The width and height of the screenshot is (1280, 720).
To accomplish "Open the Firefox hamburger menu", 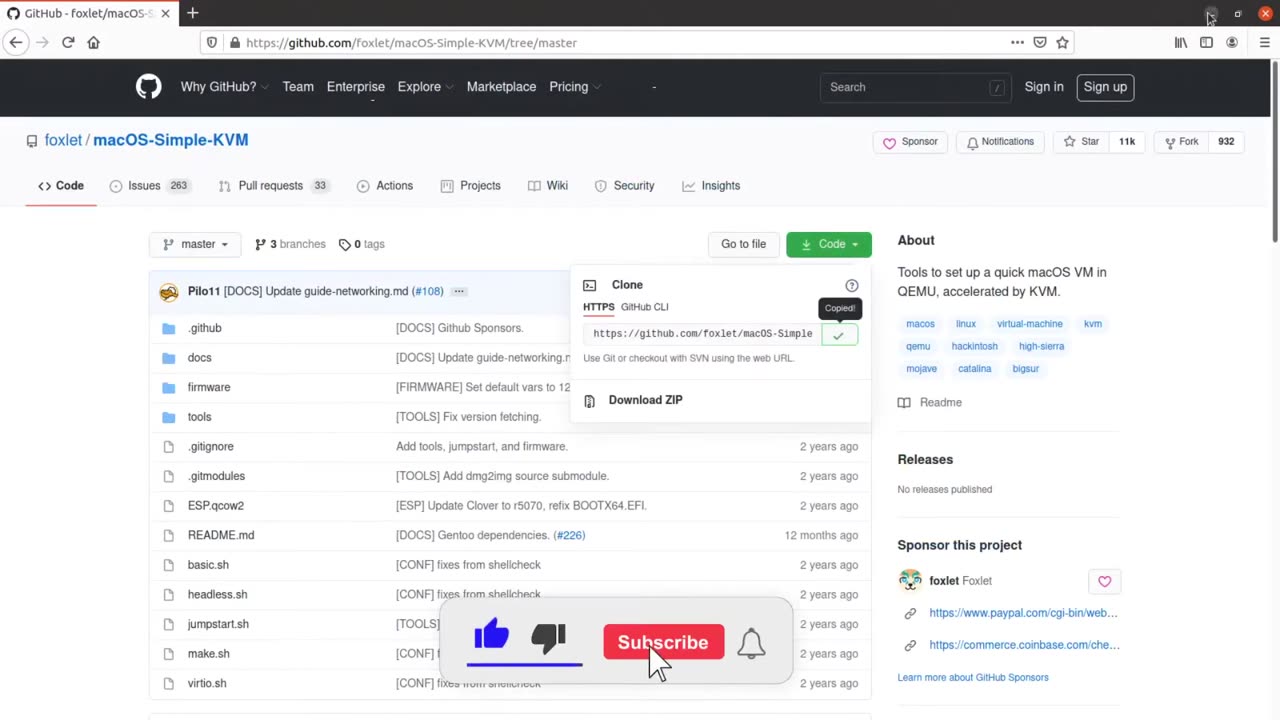I will [1264, 43].
